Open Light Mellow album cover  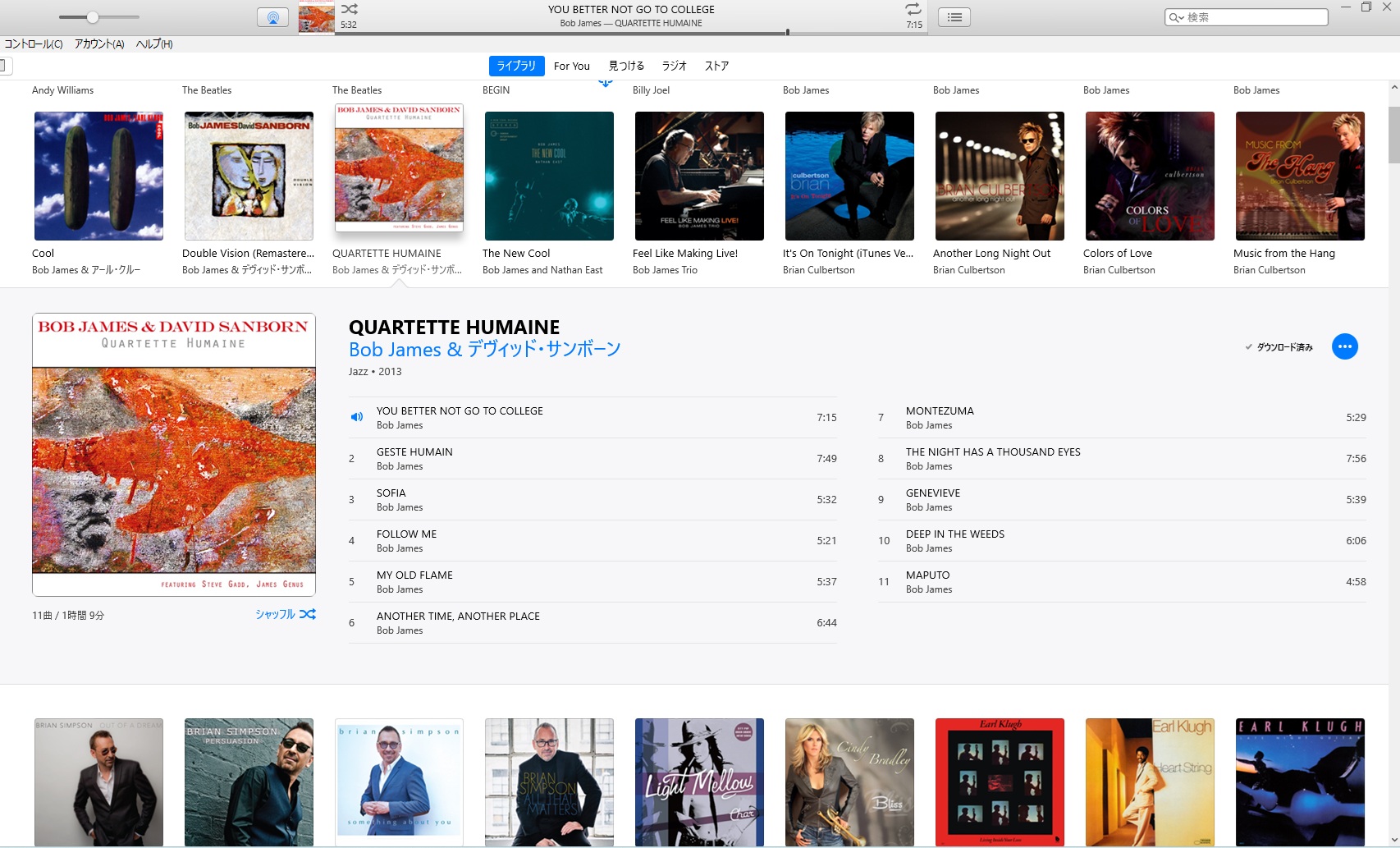699,782
